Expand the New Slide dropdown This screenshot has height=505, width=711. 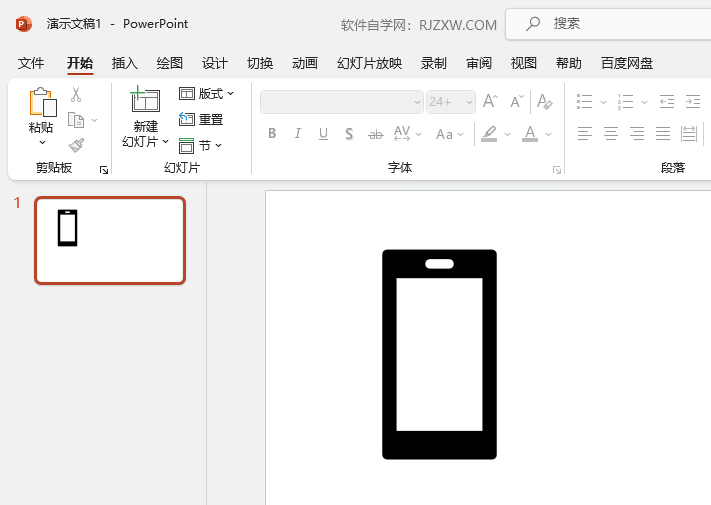click(166, 141)
